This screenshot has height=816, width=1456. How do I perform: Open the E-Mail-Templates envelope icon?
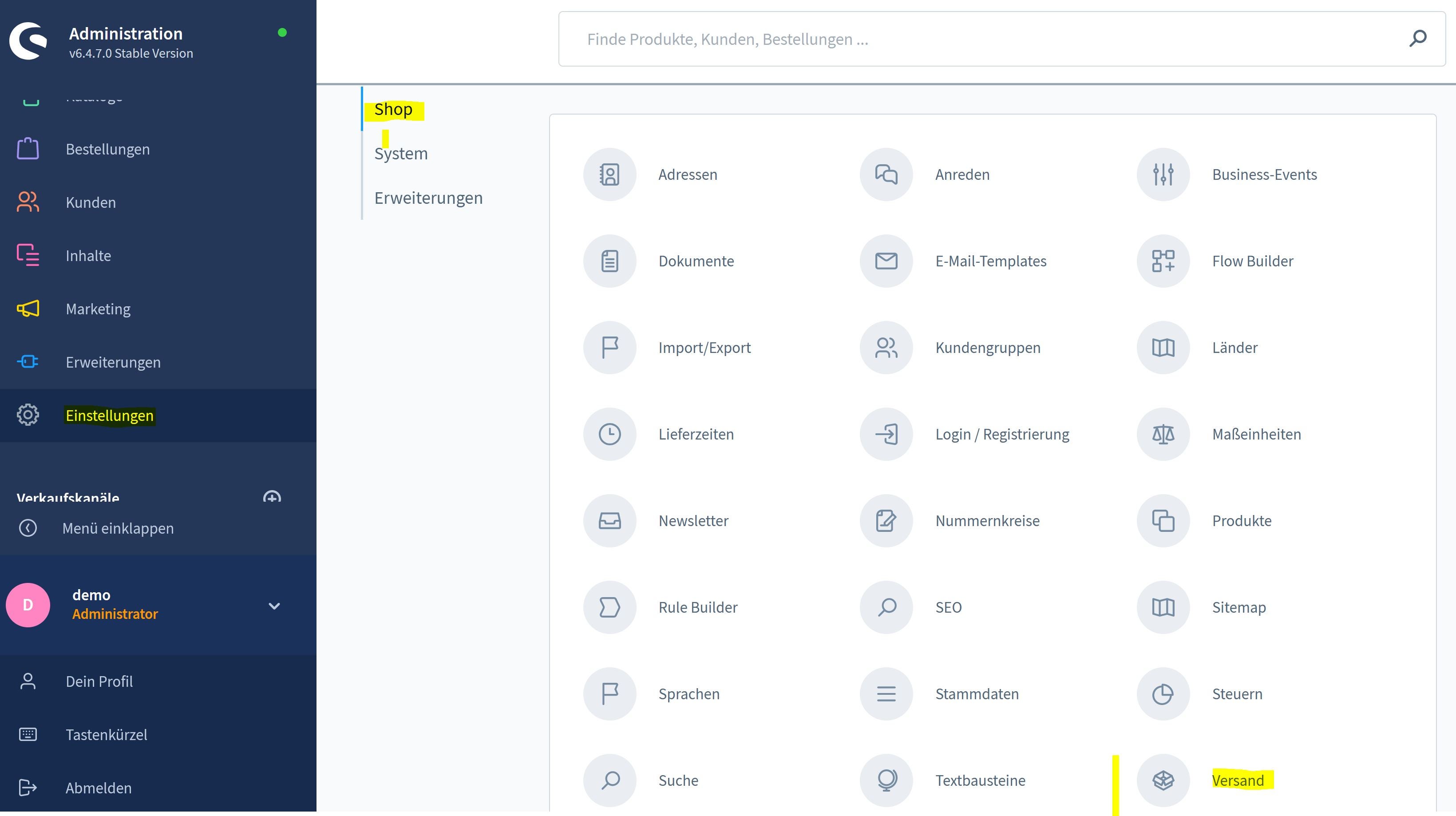pos(886,261)
